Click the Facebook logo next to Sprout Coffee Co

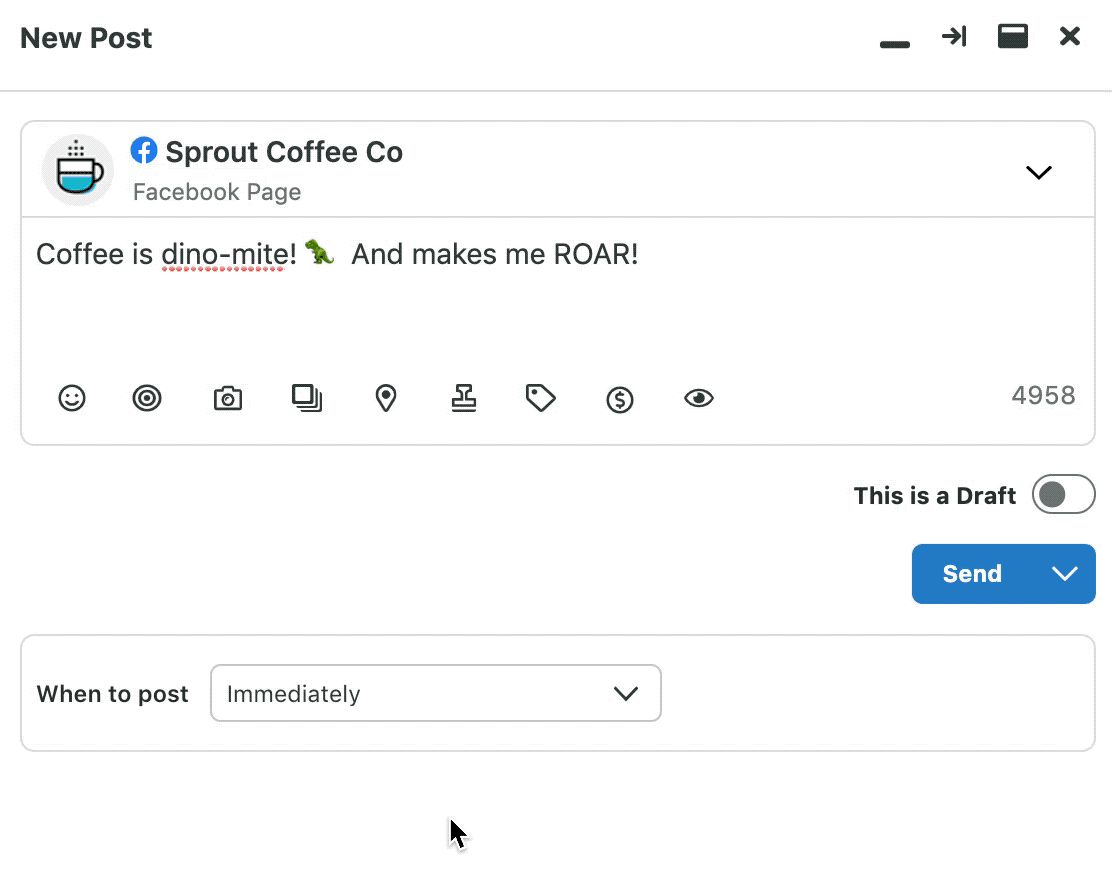[144, 151]
